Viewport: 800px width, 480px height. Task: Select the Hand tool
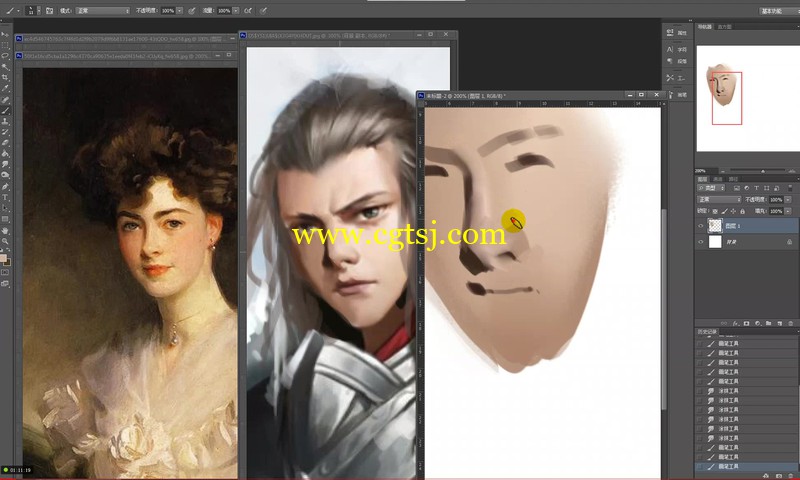coord(5,230)
